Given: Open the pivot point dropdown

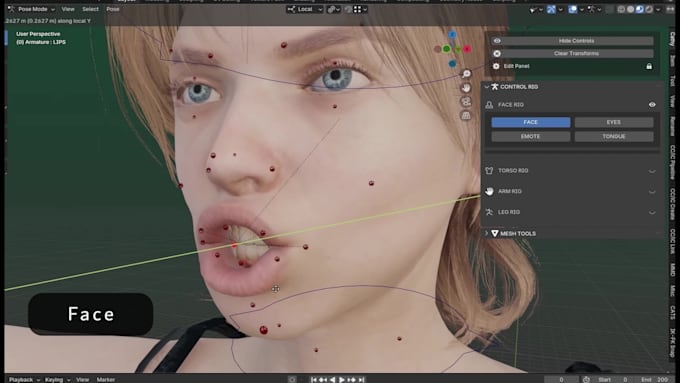Looking at the screenshot, I should tap(333, 9).
